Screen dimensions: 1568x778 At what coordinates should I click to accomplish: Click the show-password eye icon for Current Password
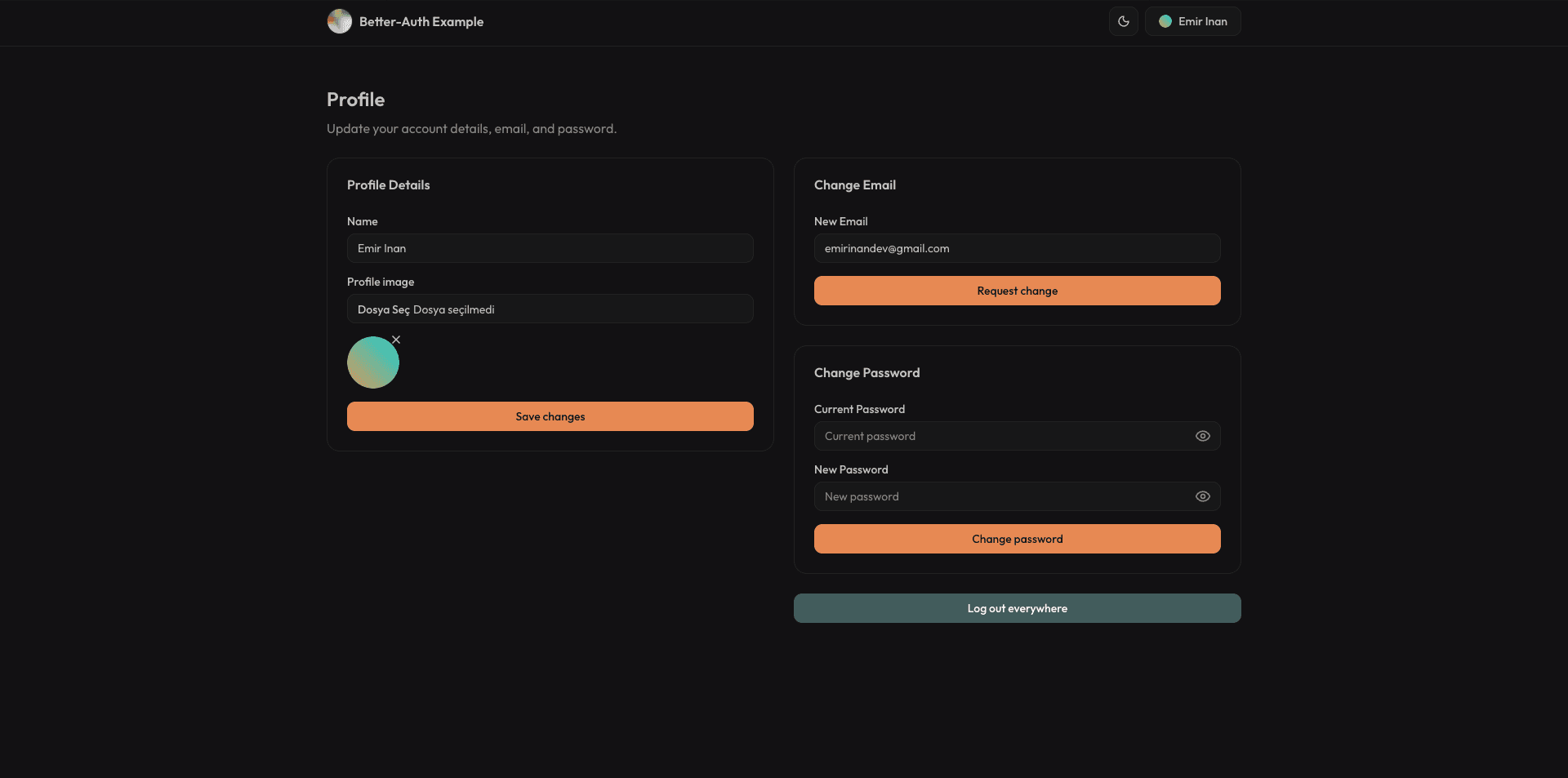pos(1202,436)
